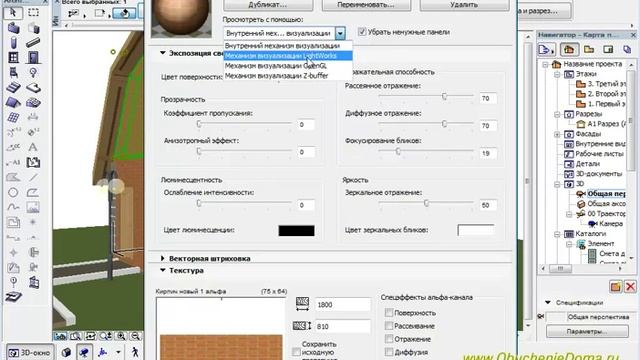Choose Механизм визуализации Z-buffer option
Image resolution: width=640 pixels, height=360 pixels.
pyautogui.click(x=288, y=76)
